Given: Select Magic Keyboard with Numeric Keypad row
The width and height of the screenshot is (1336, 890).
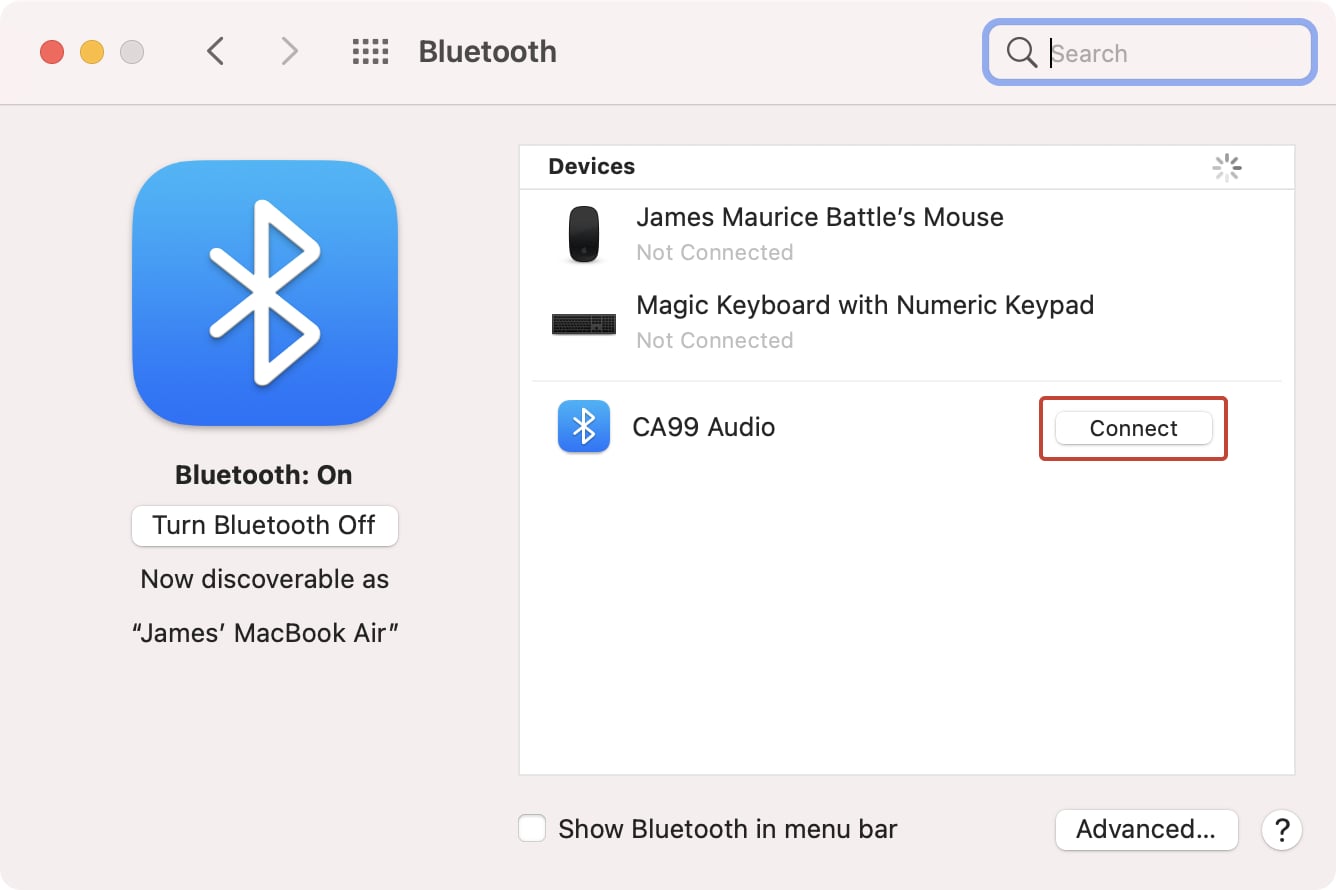Looking at the screenshot, I should tap(907, 322).
